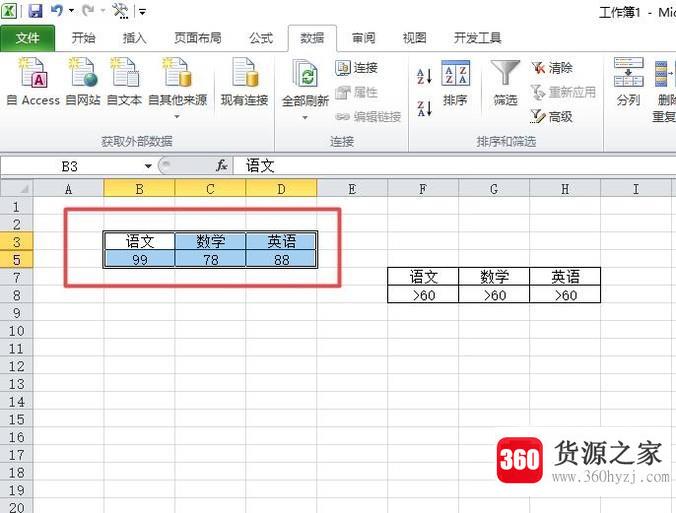Import data 自文本 (from text)
The image size is (676, 513).
coord(124,82)
